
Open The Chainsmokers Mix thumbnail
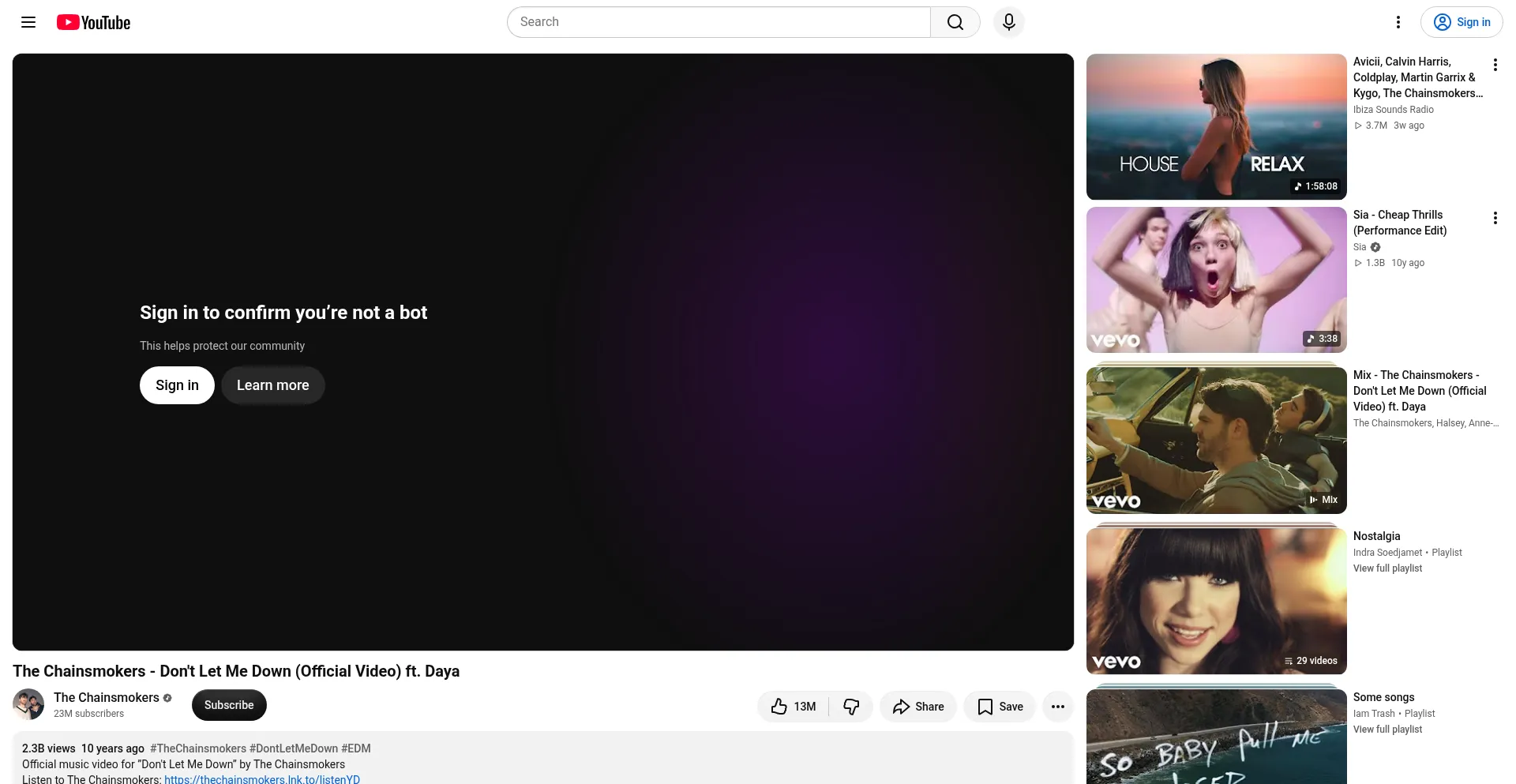point(1217,441)
